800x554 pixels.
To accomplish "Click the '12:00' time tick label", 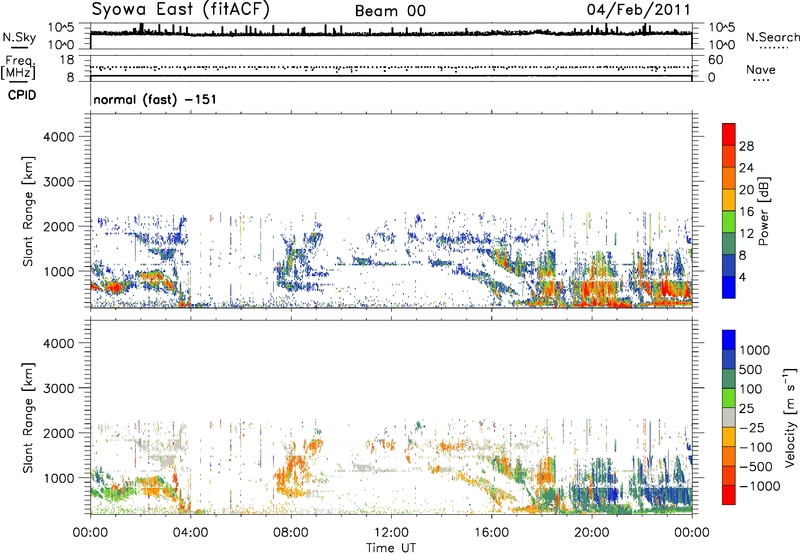I will pos(391,533).
